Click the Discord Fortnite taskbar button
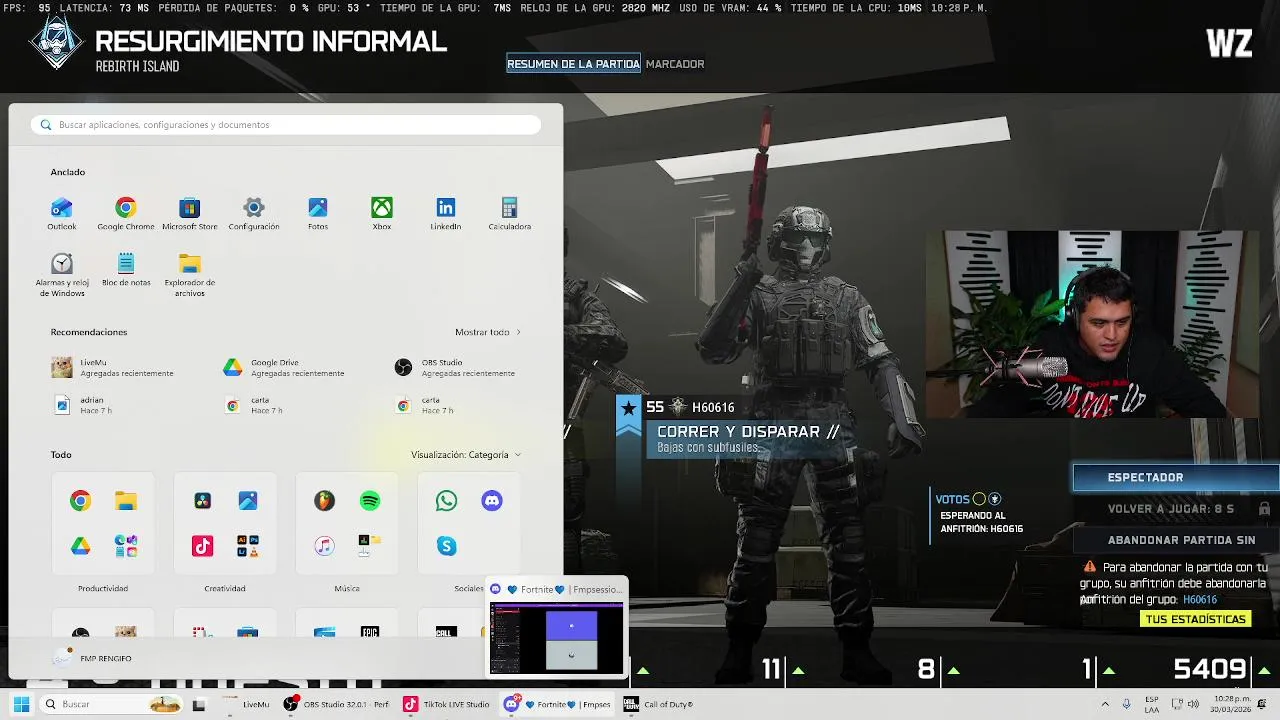 (559, 704)
